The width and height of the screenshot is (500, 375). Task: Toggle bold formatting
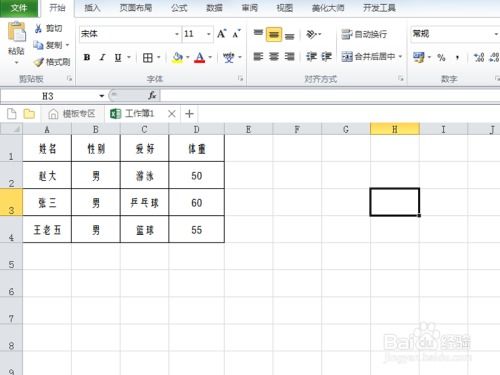[x=87, y=57]
